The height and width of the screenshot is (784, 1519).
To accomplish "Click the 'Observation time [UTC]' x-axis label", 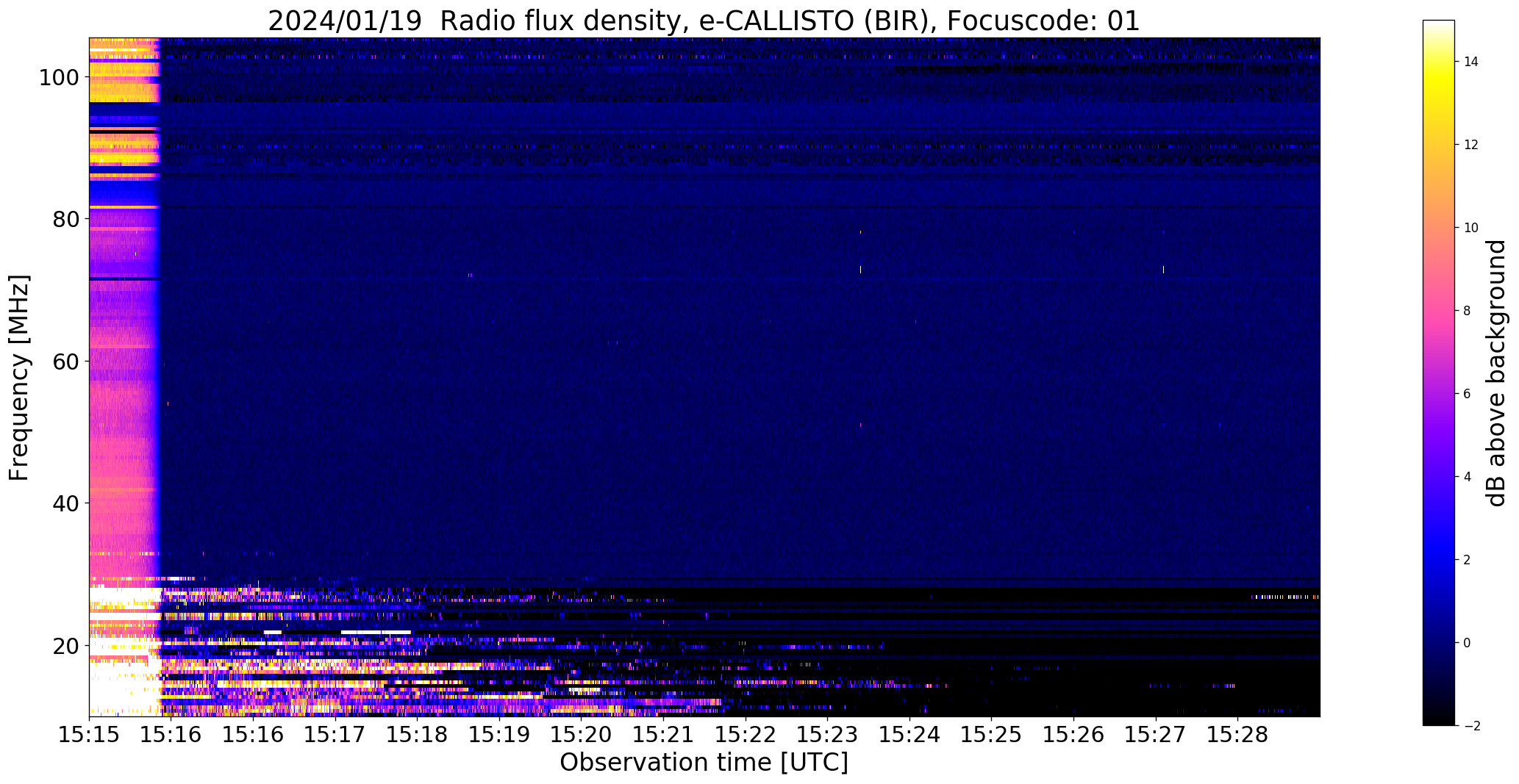I will (704, 763).
